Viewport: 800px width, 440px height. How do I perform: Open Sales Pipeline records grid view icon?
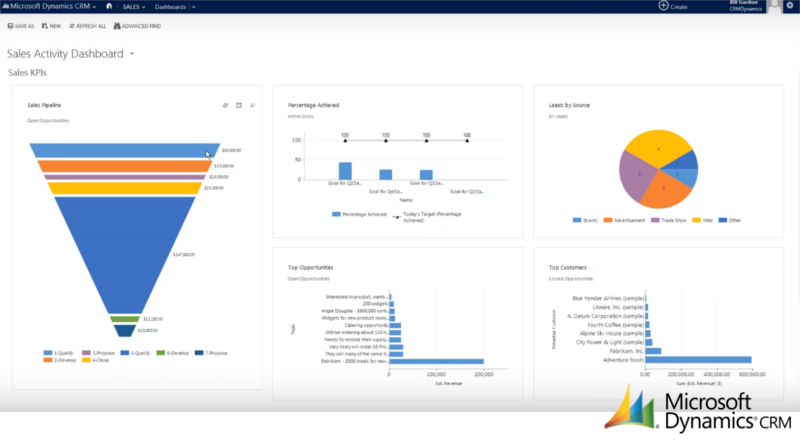click(239, 104)
